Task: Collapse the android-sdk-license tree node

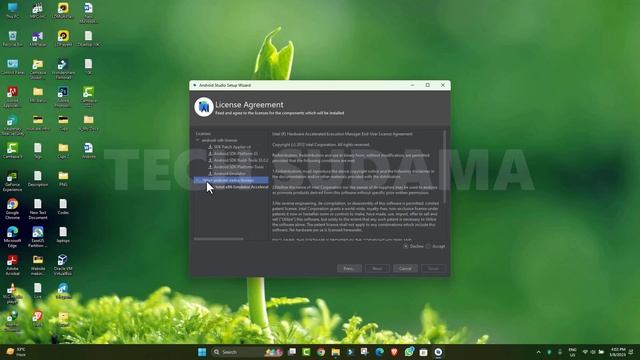Action: [x=198, y=140]
